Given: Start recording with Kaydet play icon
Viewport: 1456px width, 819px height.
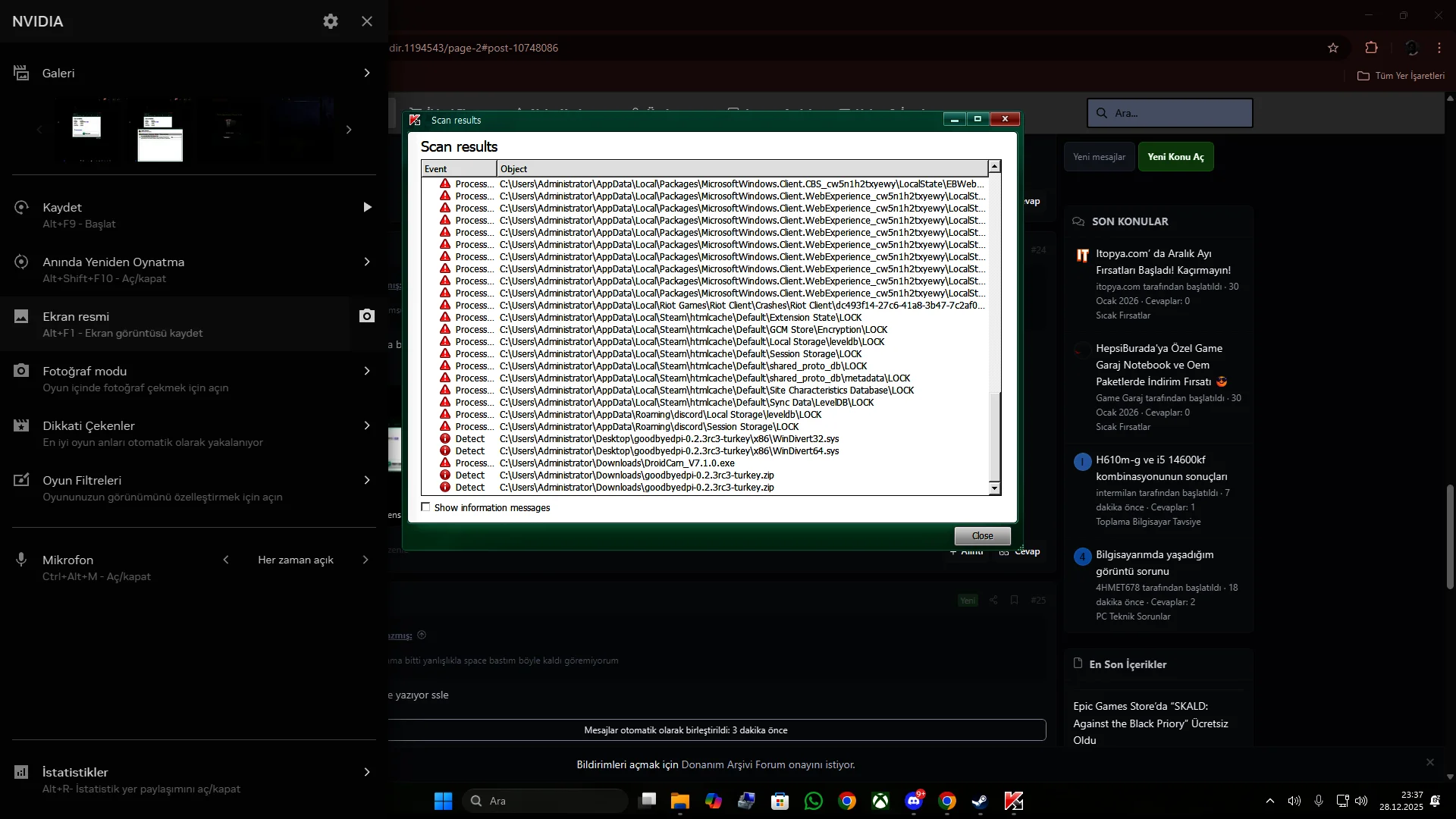Looking at the screenshot, I should [x=367, y=207].
